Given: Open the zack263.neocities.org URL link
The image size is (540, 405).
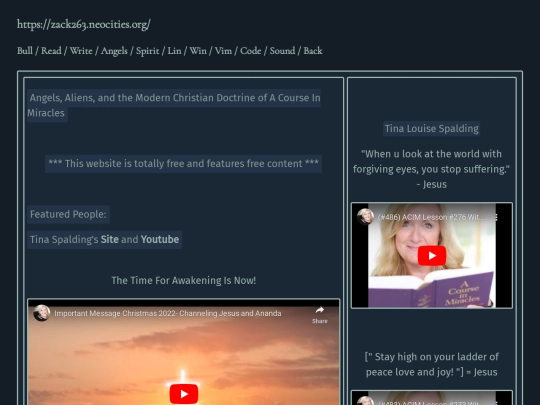Looking at the screenshot, I should 84,24.
